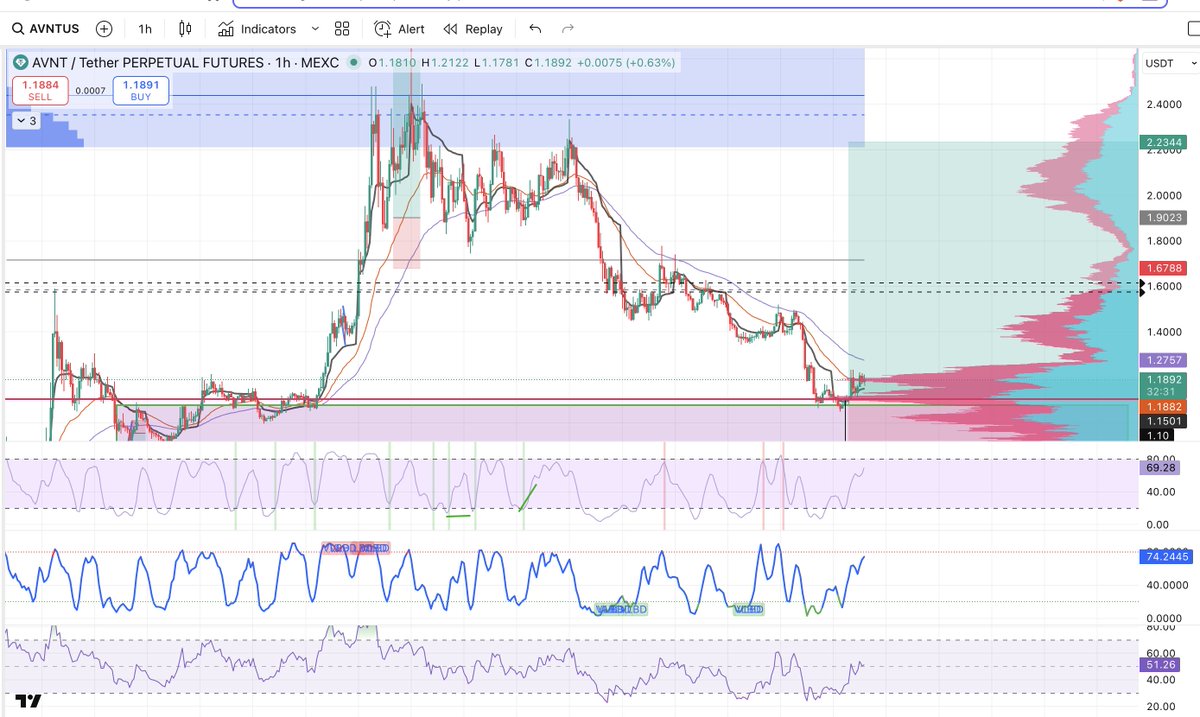The height and width of the screenshot is (717, 1200).
Task: Click the 1.6000 price axis tick
Action: (1164, 286)
